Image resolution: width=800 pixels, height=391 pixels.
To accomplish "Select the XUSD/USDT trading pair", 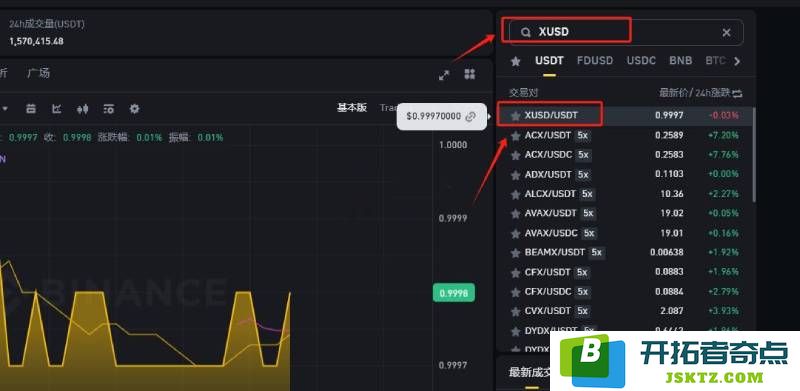I will (626, 116).
